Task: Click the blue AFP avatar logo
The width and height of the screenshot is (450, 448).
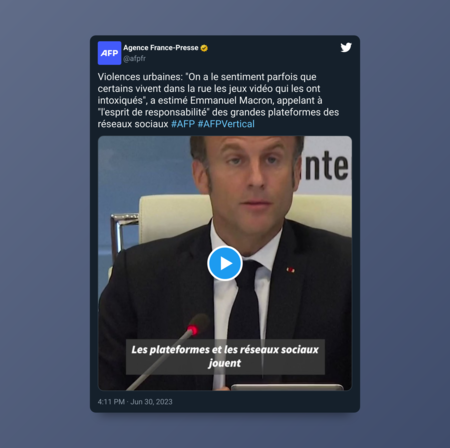Action: (109, 53)
